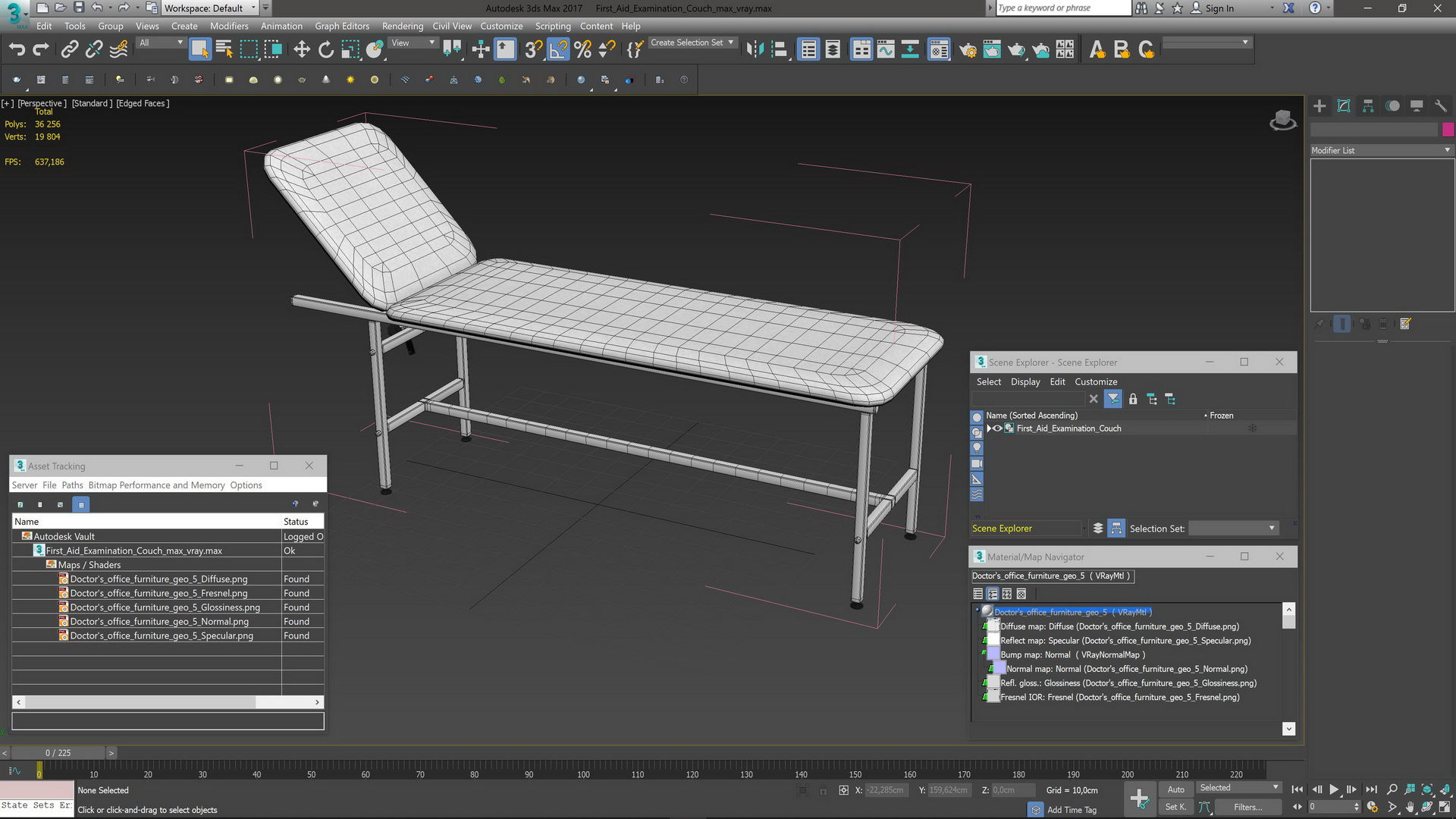Click the Play Animation button
Image resolution: width=1456 pixels, height=819 pixels.
coord(1334,789)
